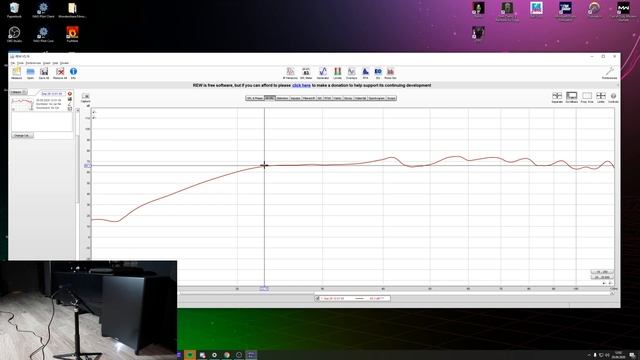Viewport: 640px width, 360px height.
Task: Open the RTA analyzer
Action: (365, 73)
